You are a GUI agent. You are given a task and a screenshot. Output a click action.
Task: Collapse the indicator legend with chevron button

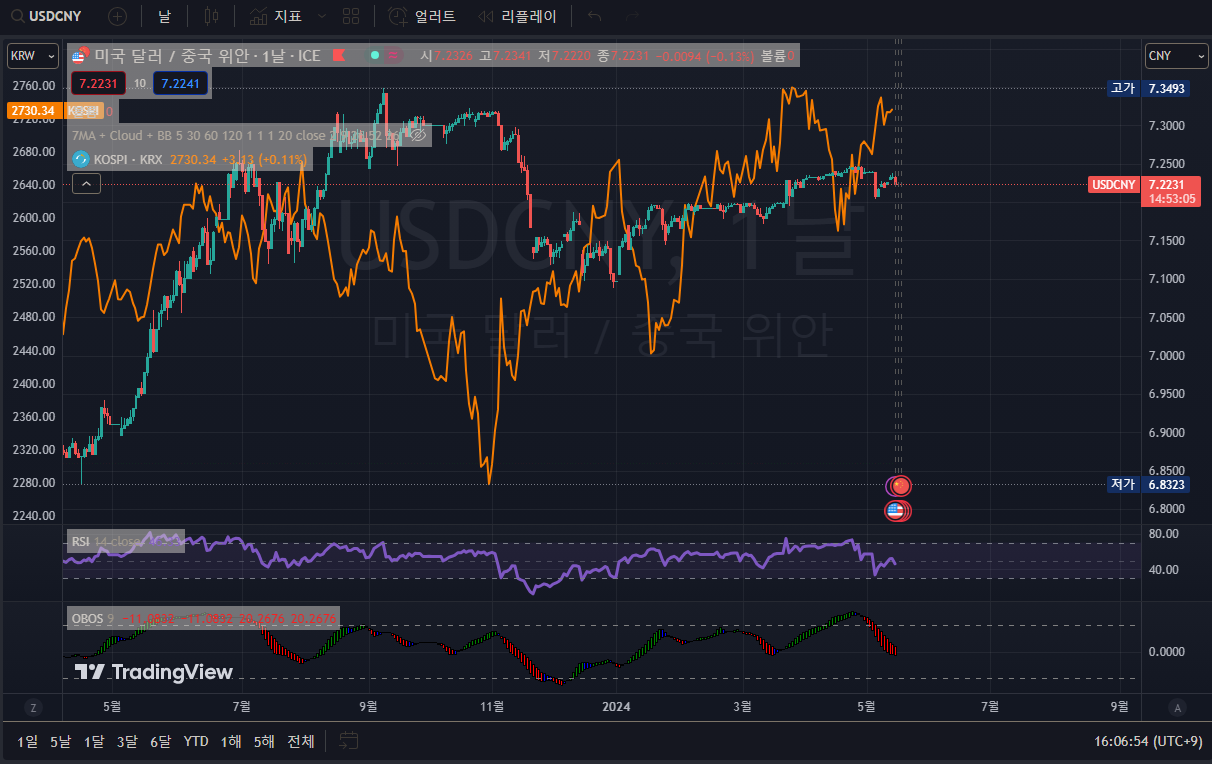click(x=86, y=183)
